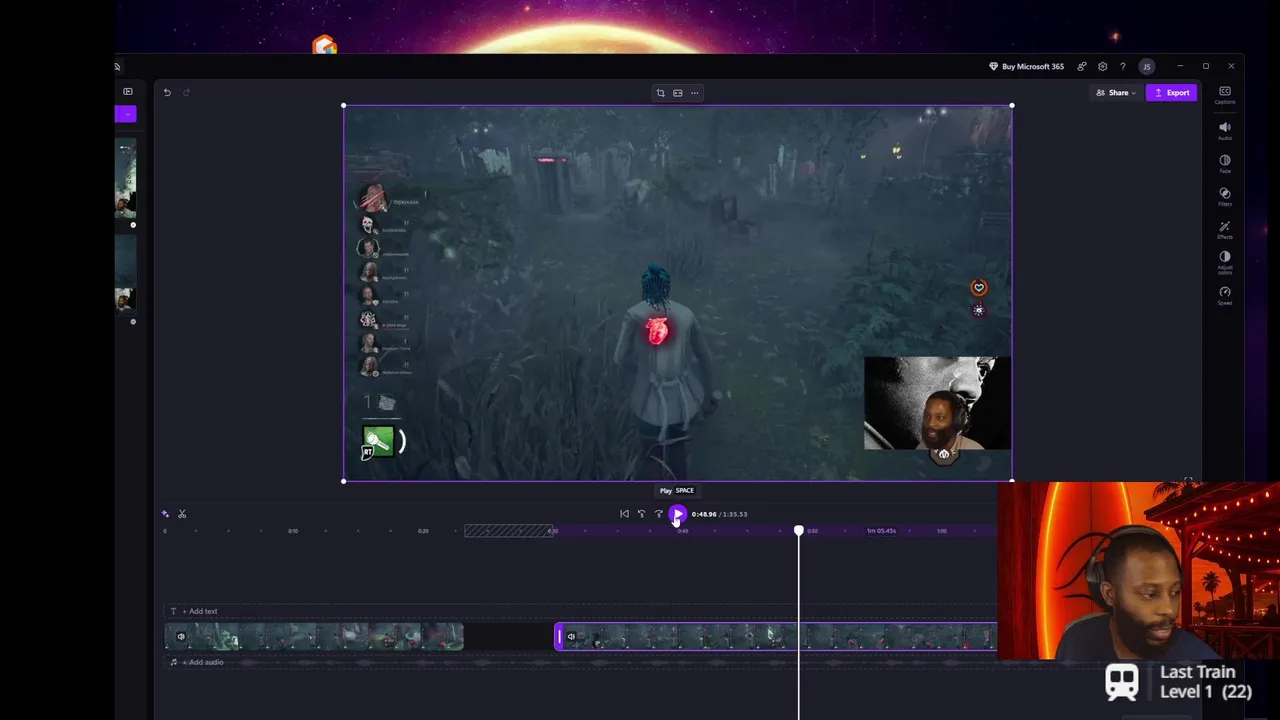Open Settings gear in title bar
The height and width of the screenshot is (720, 1280).
point(1103,66)
